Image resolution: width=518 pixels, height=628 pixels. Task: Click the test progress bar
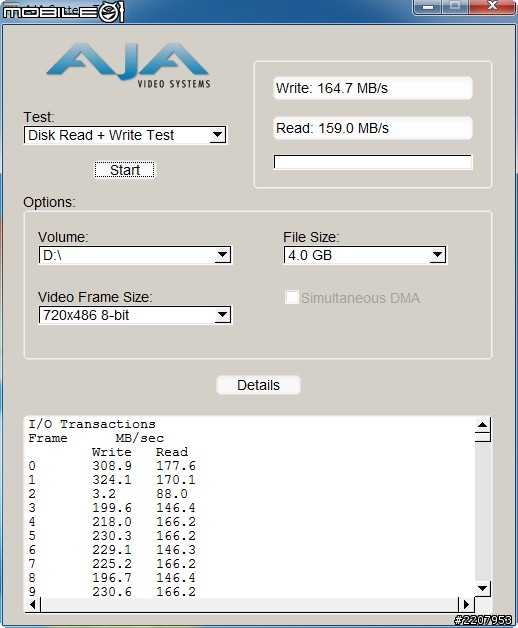click(373, 162)
